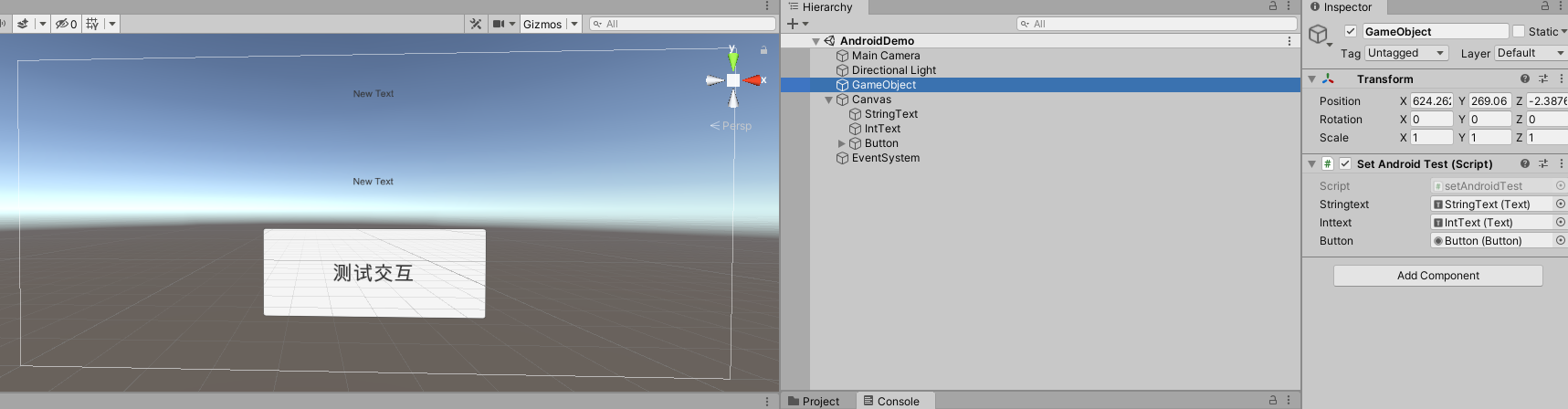Viewport: 1568px width, 409px height.
Task: Toggle GameObject active checkbox
Action: [x=1351, y=31]
